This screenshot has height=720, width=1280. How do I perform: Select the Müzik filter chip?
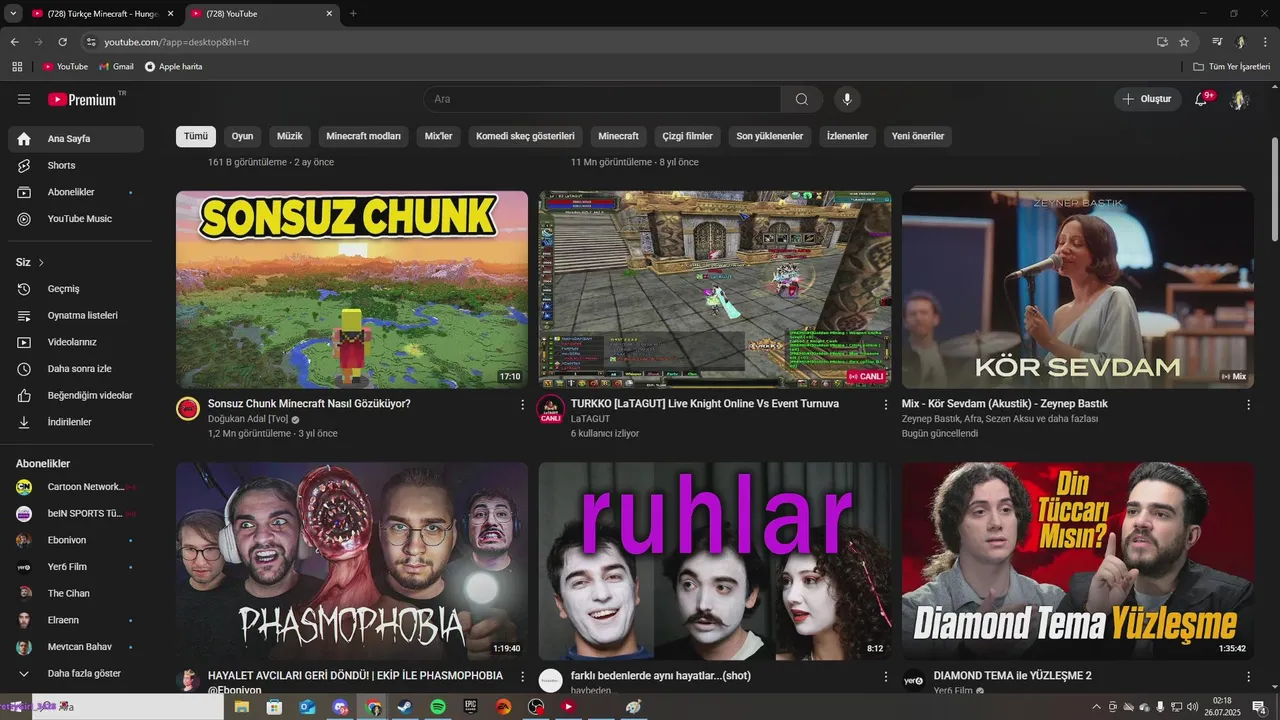[x=290, y=136]
